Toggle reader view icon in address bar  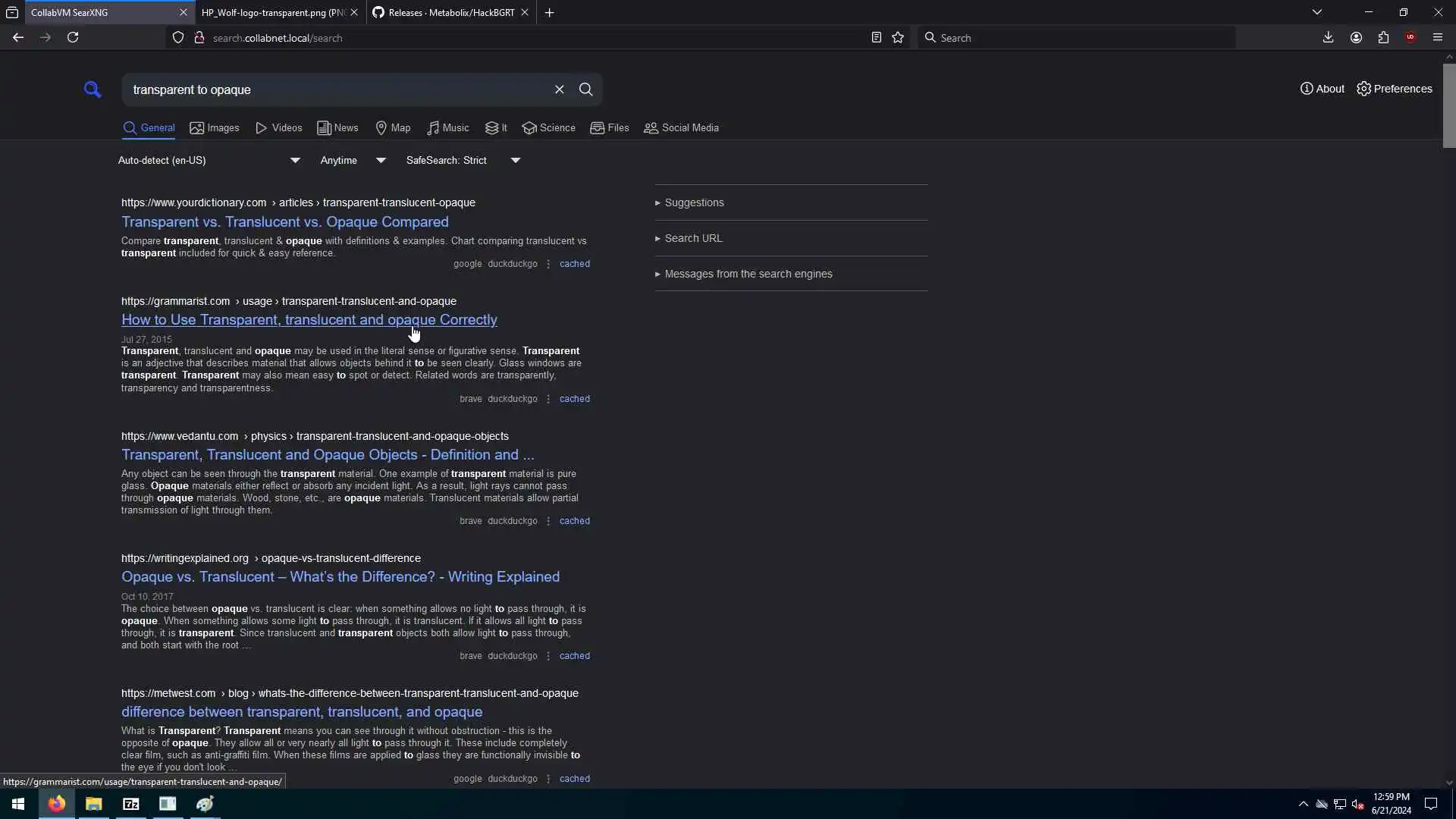click(876, 38)
